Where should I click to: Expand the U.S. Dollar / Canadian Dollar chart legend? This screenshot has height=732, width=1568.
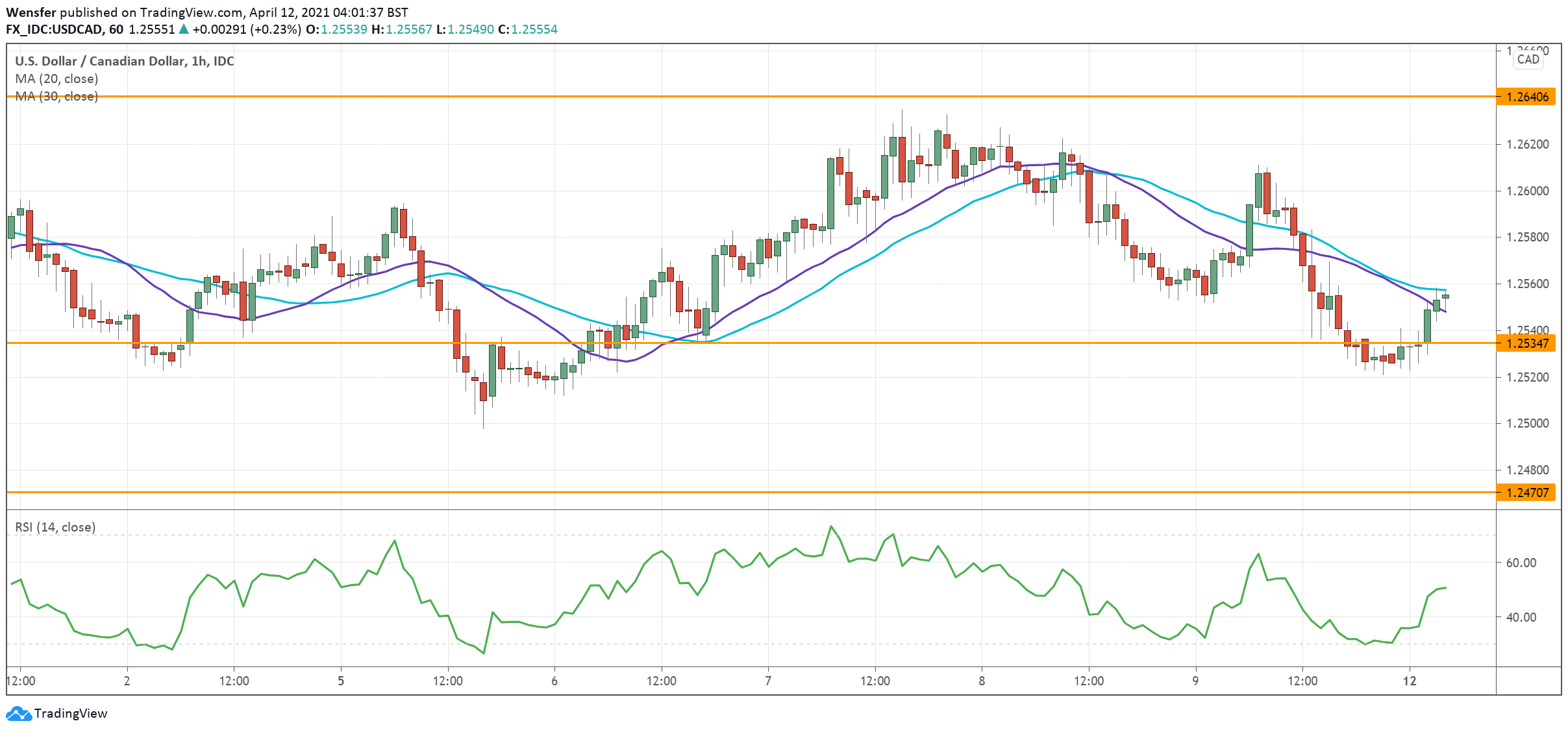coord(123,61)
